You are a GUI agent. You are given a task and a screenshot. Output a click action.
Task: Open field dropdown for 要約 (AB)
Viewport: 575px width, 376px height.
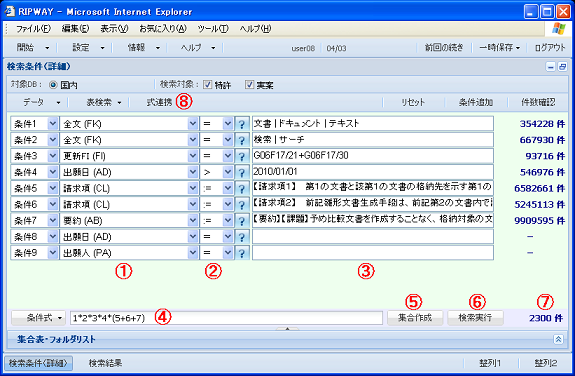(x=193, y=221)
